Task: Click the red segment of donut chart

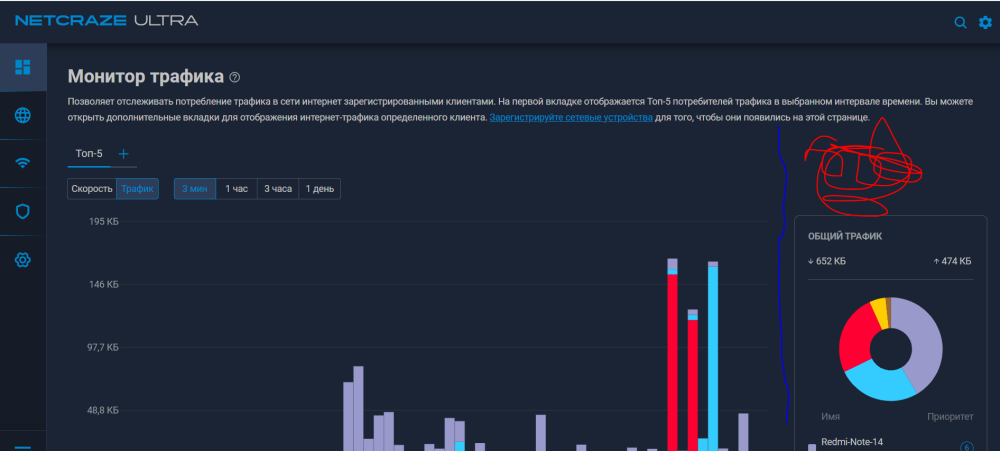Action: 856,337
